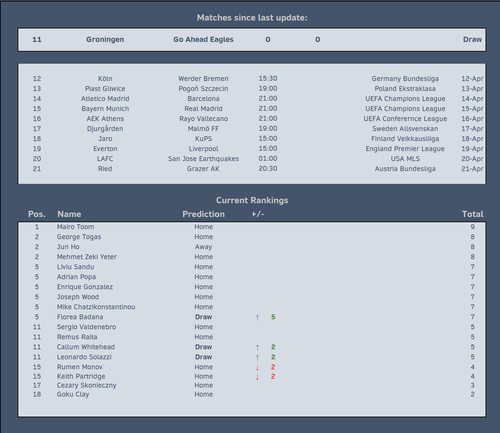Screen dimensions: 500x433
Task: Click UEFA Conferernce League label
Action: click(x=405, y=119)
